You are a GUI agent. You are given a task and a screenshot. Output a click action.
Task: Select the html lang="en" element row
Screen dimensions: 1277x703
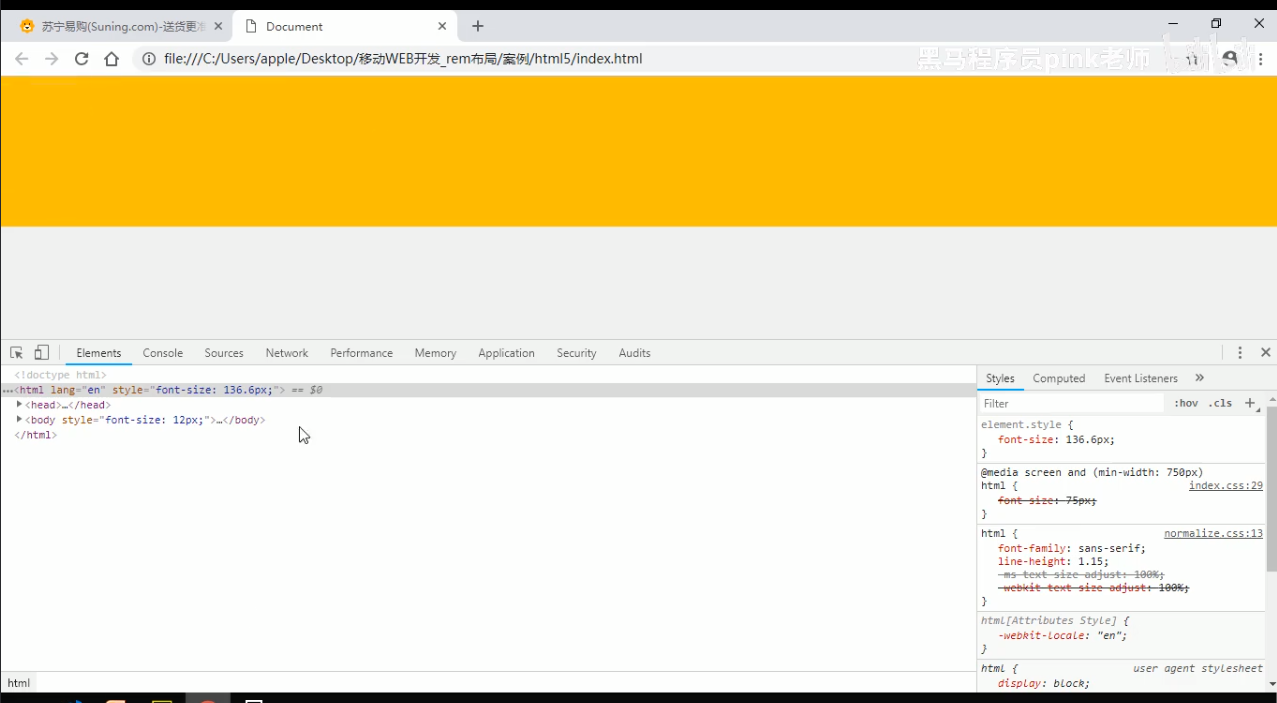click(488, 390)
